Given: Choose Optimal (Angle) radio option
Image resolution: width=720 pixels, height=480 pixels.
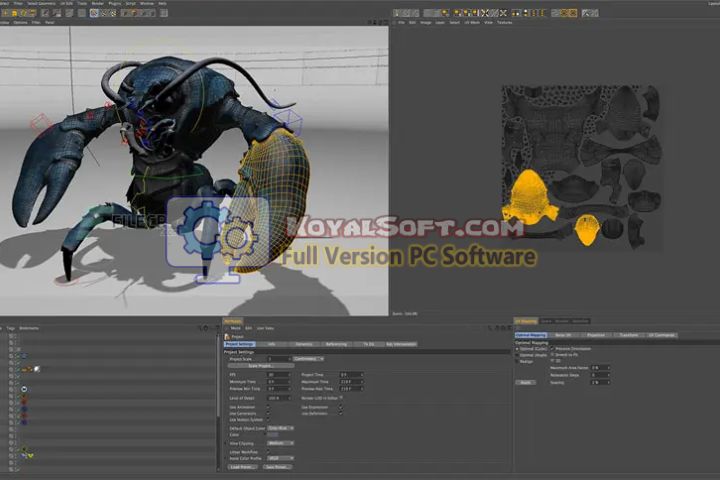Looking at the screenshot, I should (x=518, y=355).
